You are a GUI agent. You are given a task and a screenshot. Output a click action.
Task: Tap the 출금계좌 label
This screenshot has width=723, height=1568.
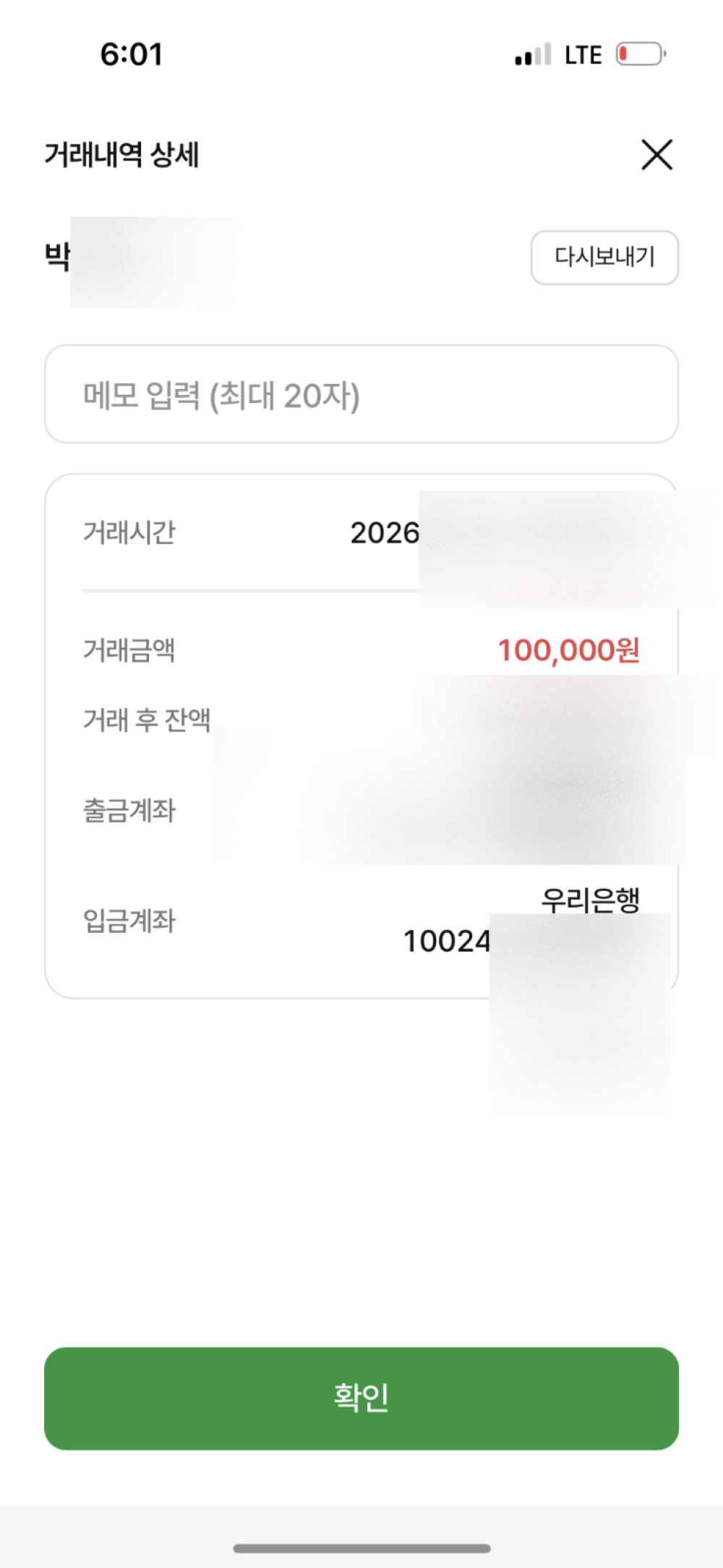(x=129, y=810)
